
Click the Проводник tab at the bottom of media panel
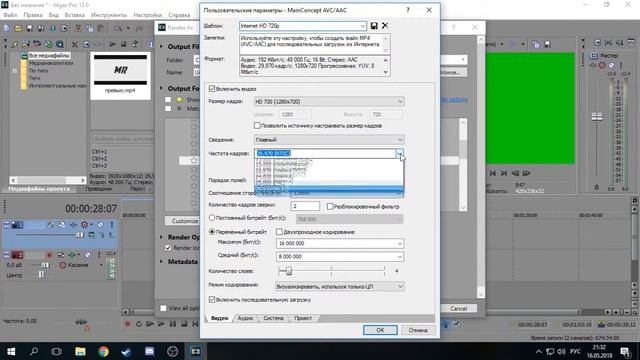point(99,189)
